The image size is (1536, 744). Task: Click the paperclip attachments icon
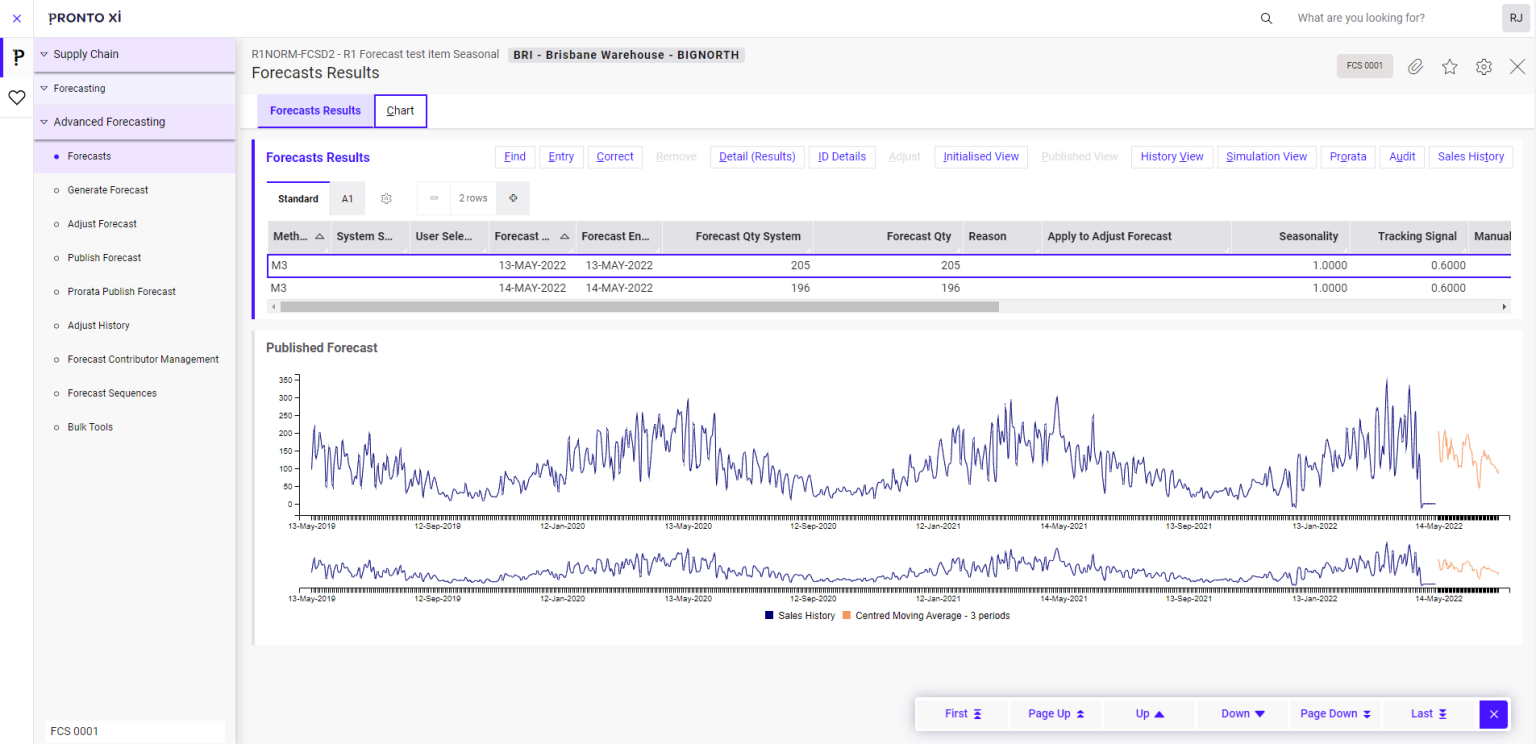[1415, 66]
